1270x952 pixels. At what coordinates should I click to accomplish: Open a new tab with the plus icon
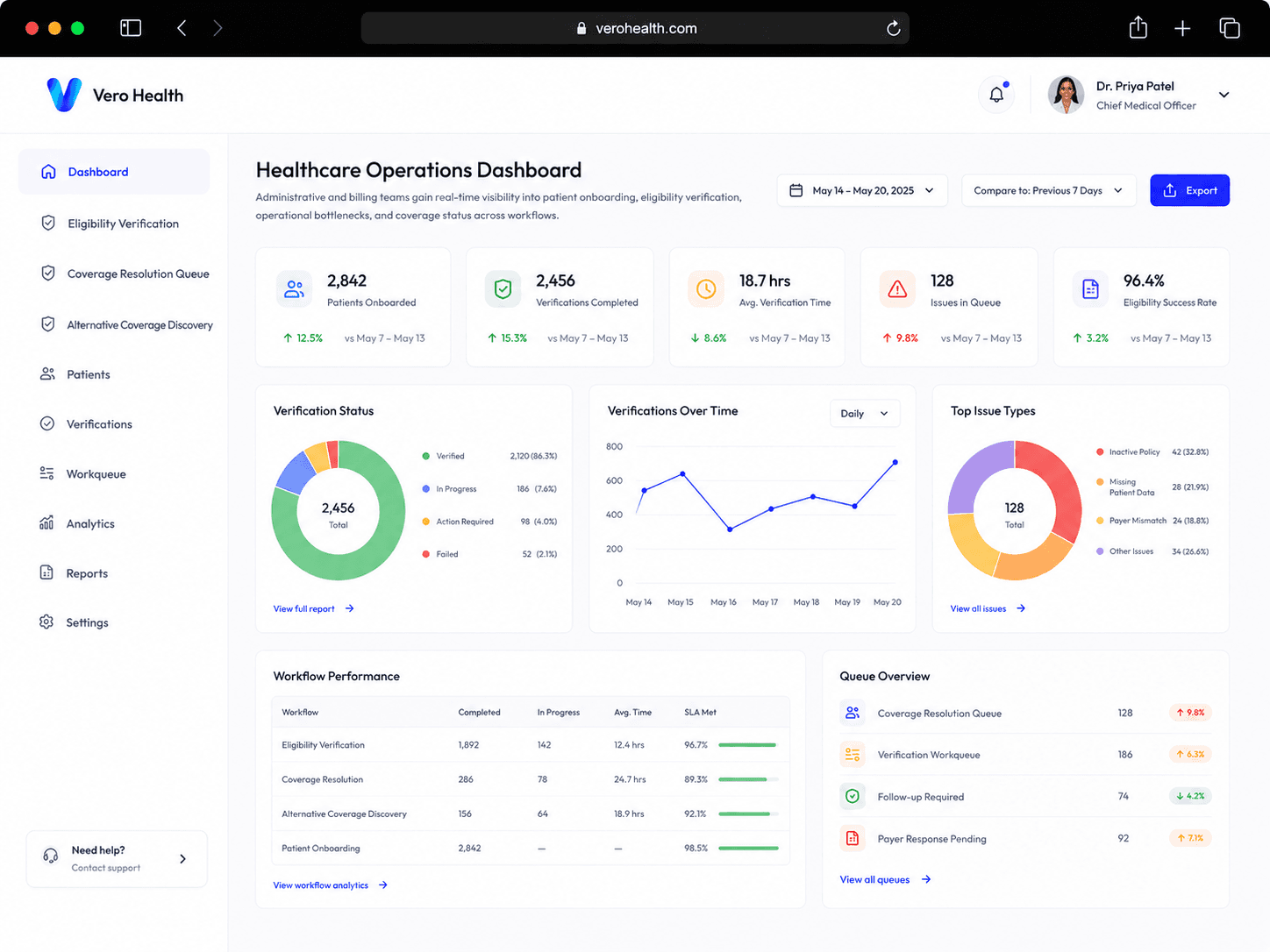pos(1182,28)
